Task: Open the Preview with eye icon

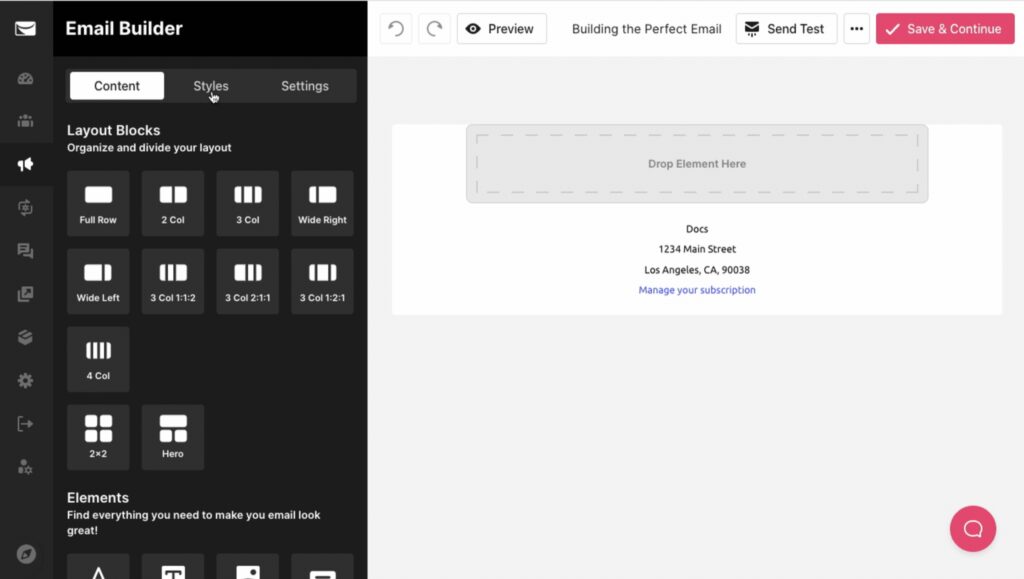Action: (501, 29)
